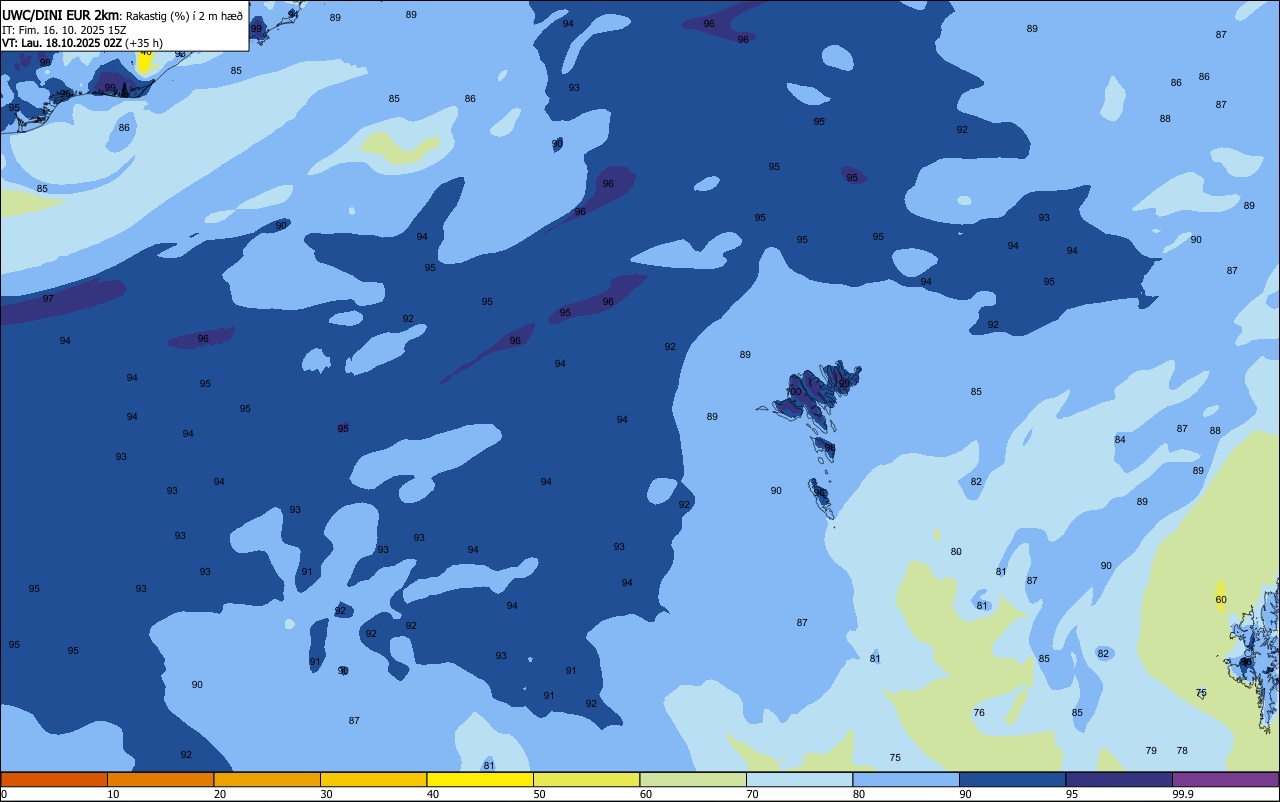Click the map value '78'
This screenshot has width=1280, height=802.
point(1182,751)
